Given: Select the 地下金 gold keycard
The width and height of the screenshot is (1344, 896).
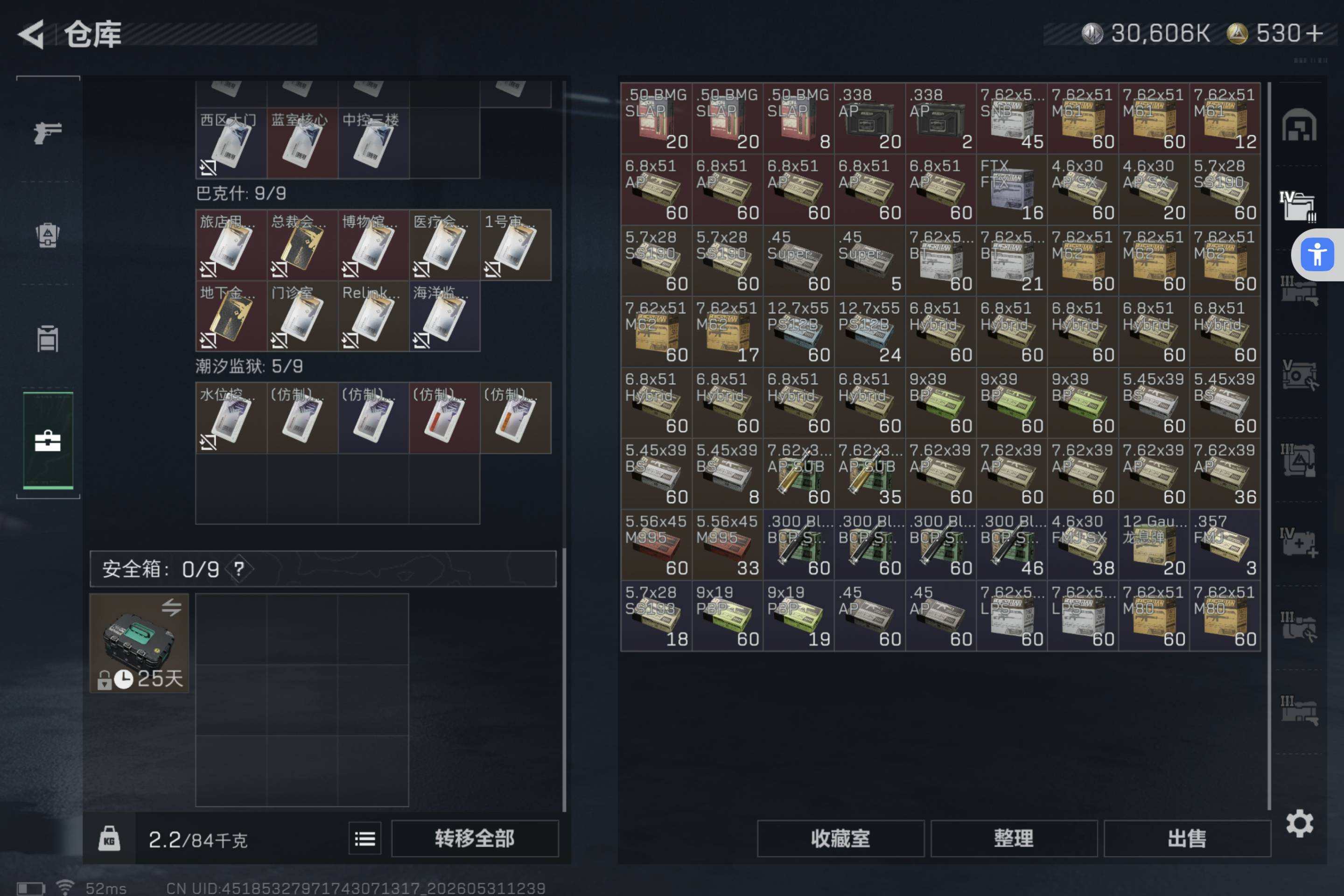Looking at the screenshot, I should pyautogui.click(x=231, y=316).
